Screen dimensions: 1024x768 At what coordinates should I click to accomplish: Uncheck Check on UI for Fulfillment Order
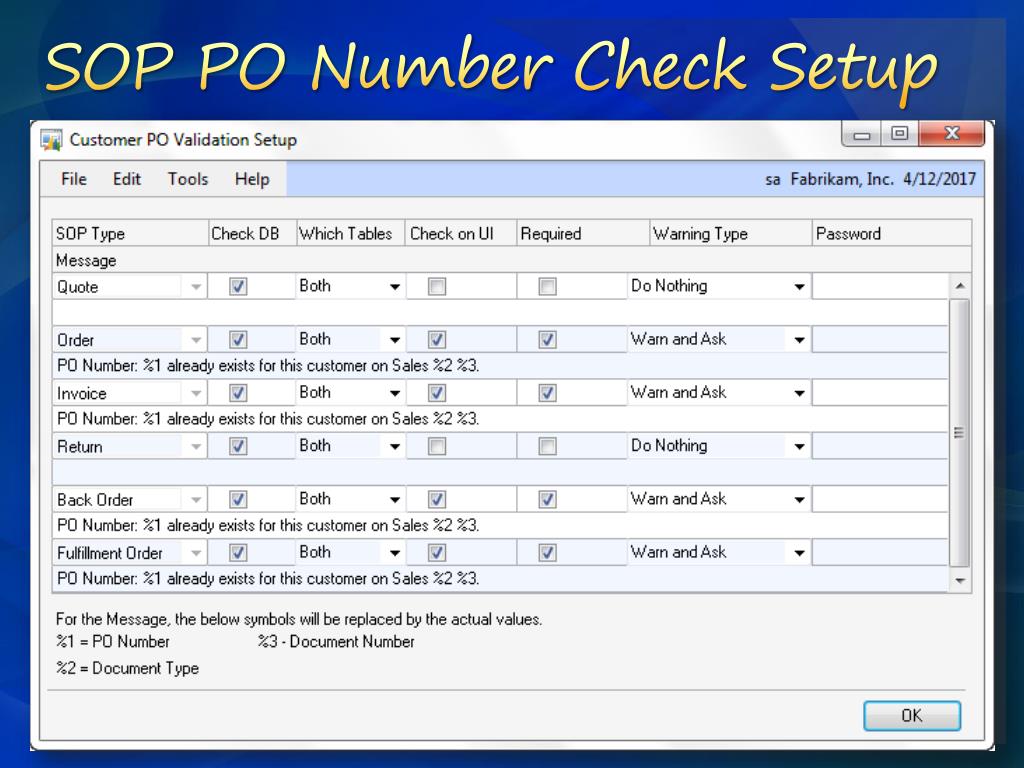coord(437,553)
